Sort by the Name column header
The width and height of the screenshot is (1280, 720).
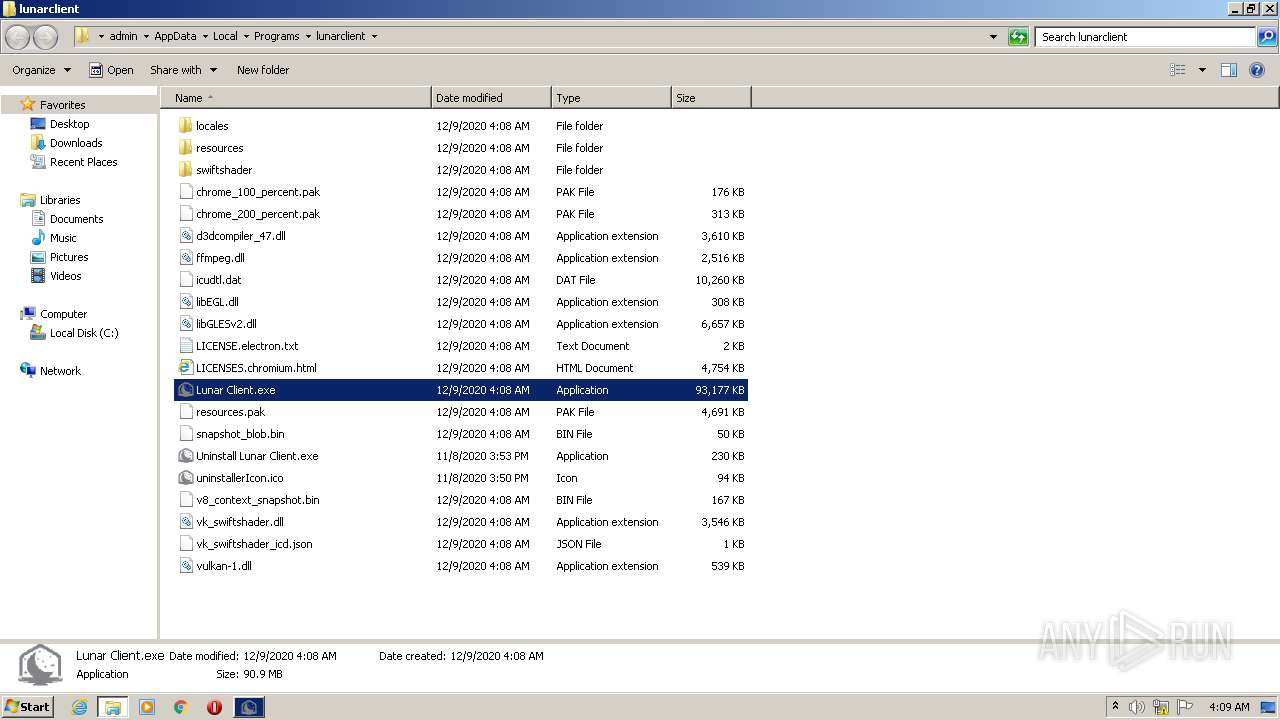295,98
